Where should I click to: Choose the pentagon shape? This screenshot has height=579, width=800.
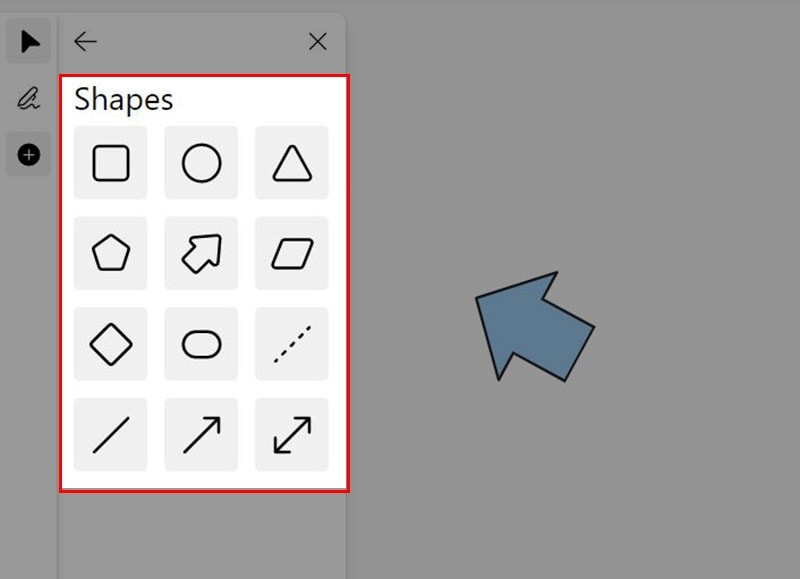tap(111, 254)
